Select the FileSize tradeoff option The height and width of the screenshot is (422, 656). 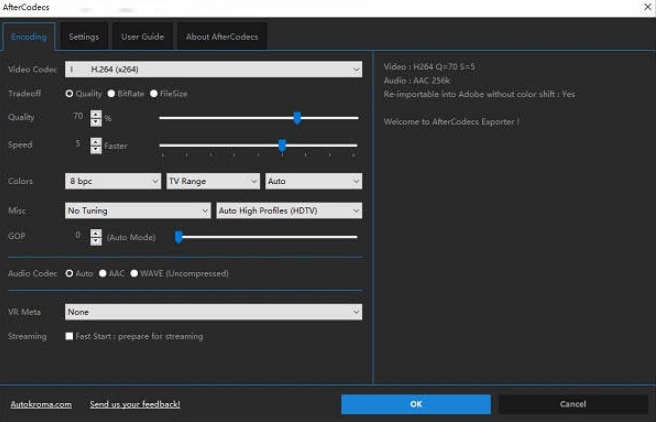(154, 93)
